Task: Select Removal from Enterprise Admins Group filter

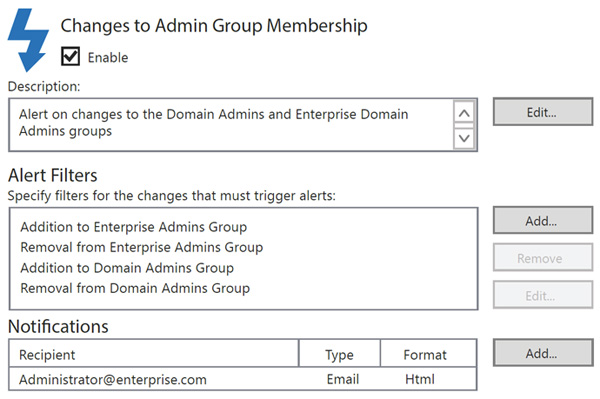Action: tap(142, 247)
